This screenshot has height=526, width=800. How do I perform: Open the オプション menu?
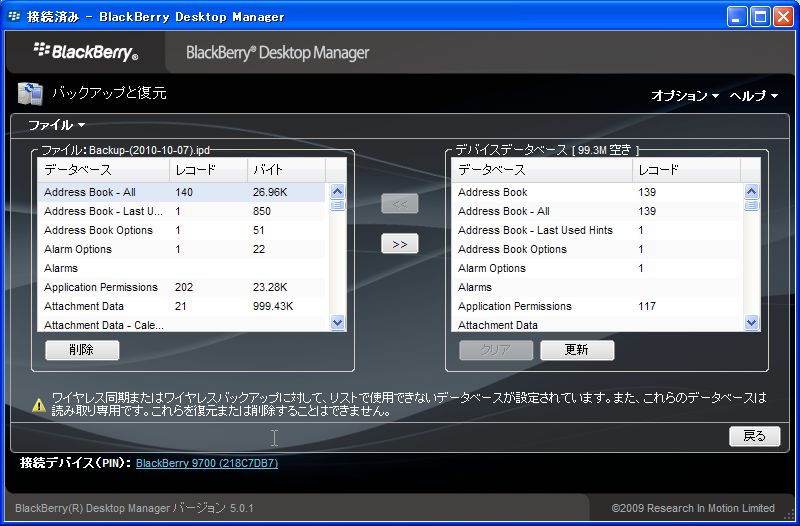click(x=685, y=96)
